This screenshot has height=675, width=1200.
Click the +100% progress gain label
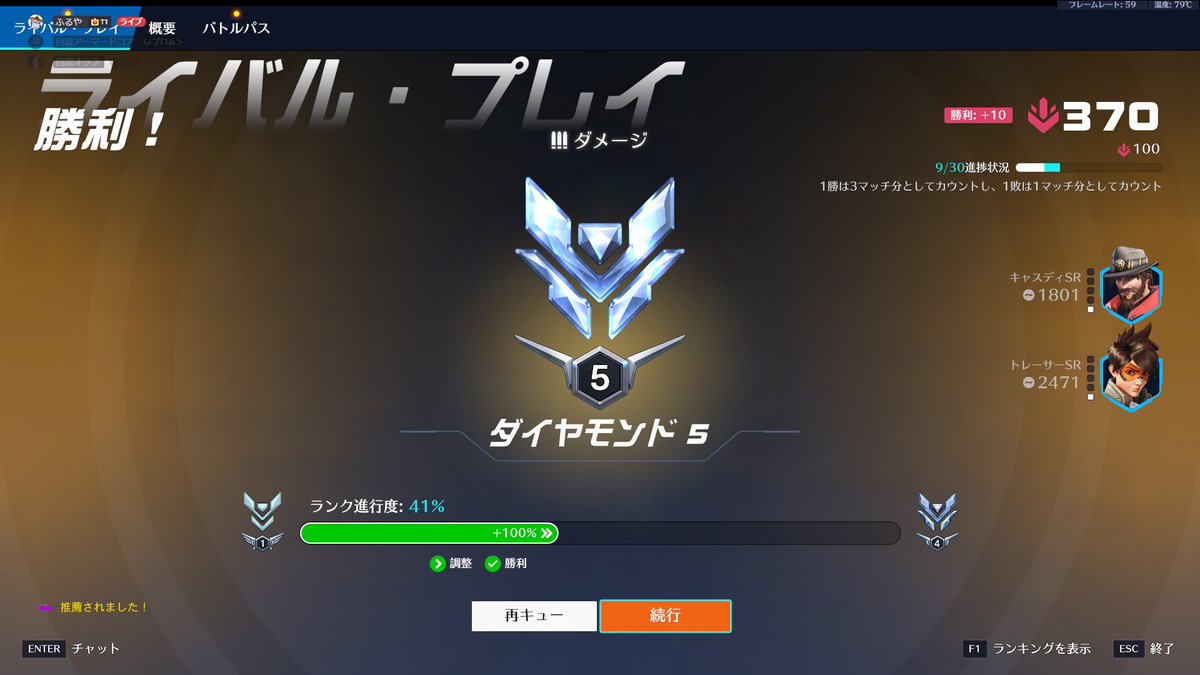[515, 533]
